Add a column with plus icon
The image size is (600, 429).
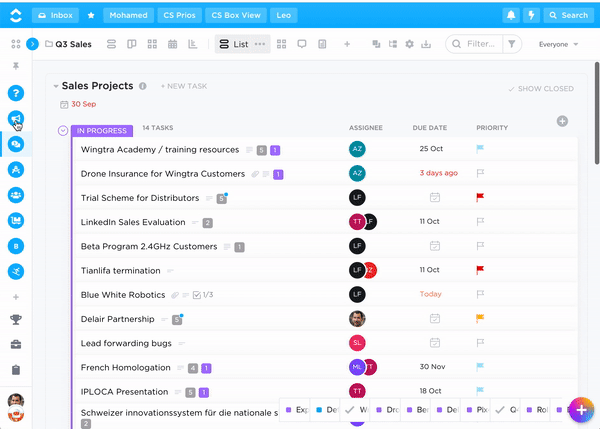pos(562,121)
